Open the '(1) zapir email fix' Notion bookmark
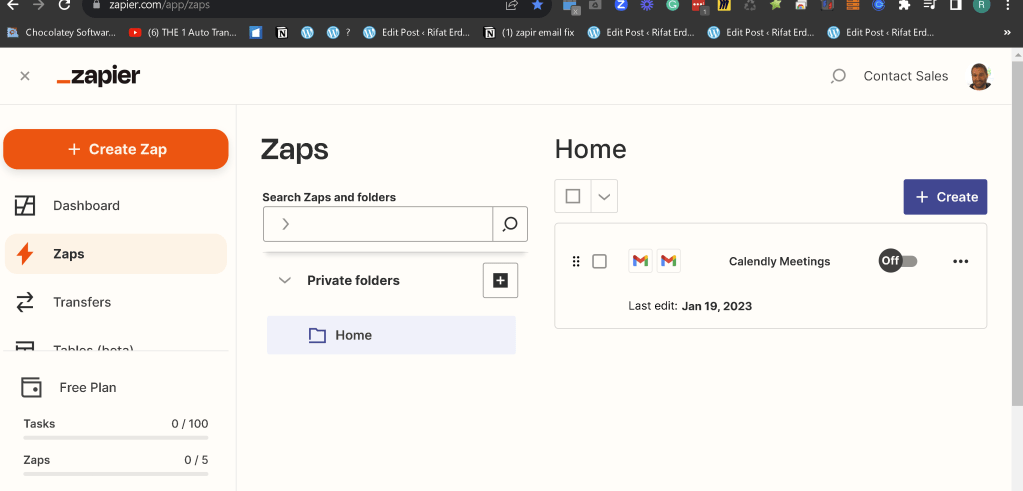 coord(529,32)
